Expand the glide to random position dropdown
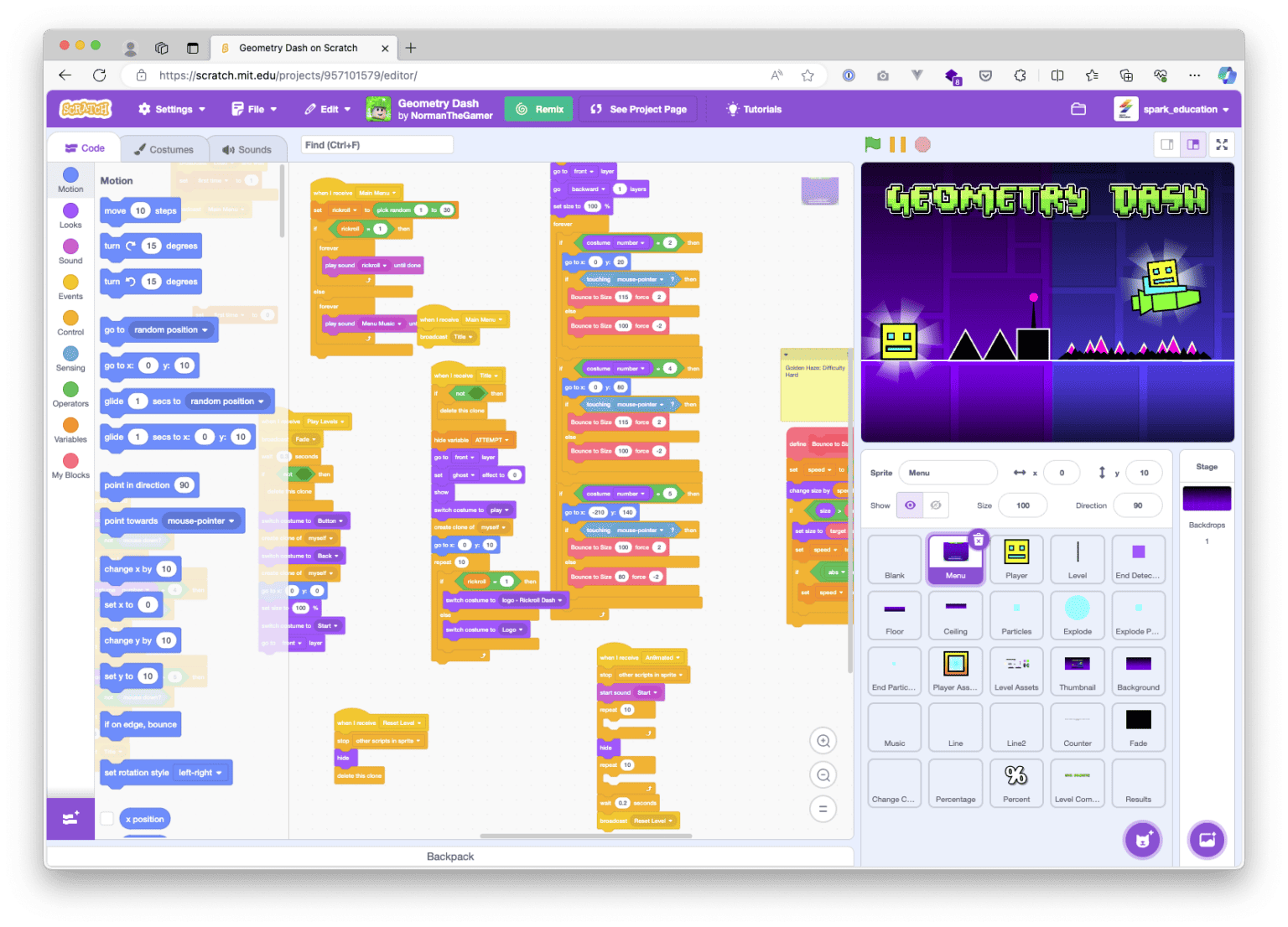 [227, 401]
